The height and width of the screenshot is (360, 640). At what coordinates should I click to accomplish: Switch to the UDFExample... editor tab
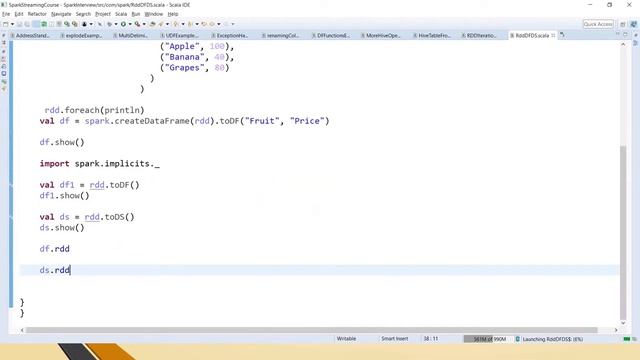click(179, 36)
